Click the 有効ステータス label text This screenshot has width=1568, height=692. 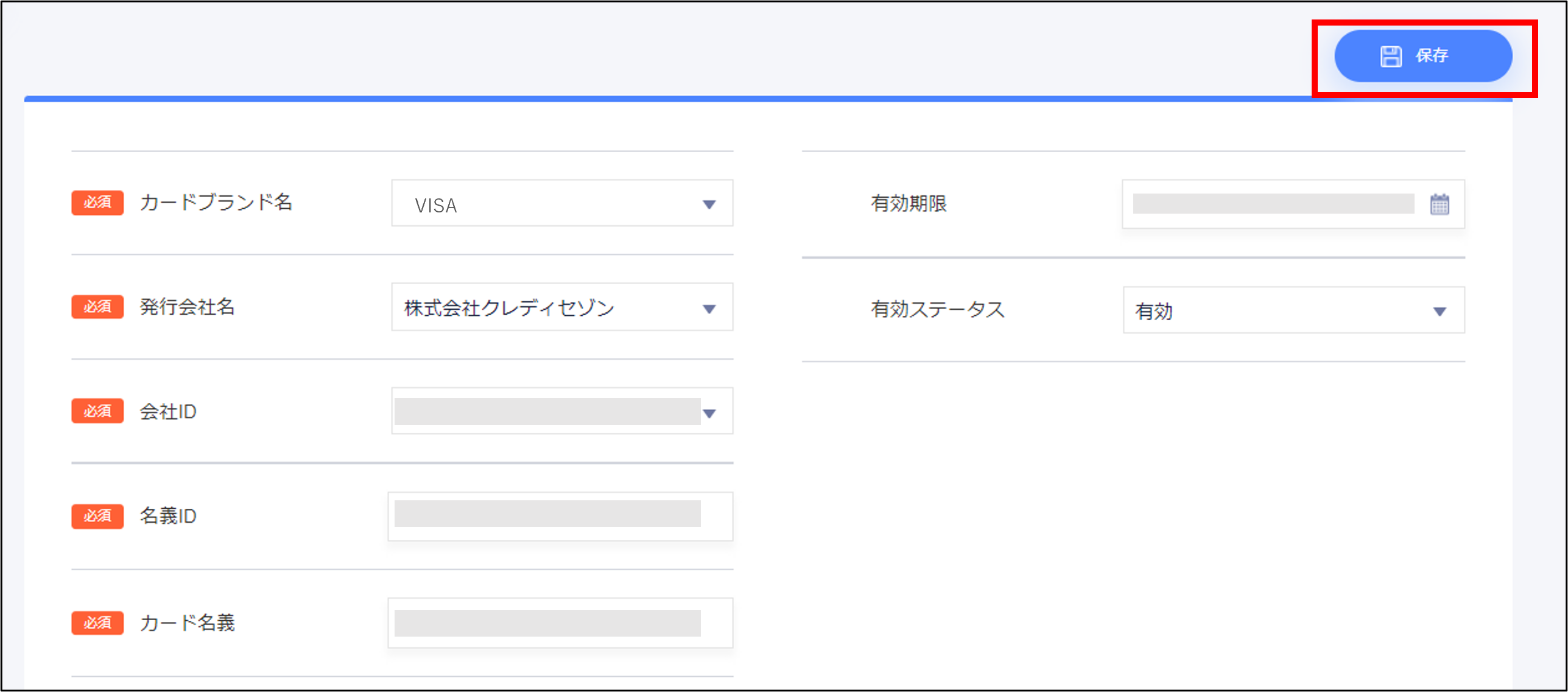click(937, 309)
